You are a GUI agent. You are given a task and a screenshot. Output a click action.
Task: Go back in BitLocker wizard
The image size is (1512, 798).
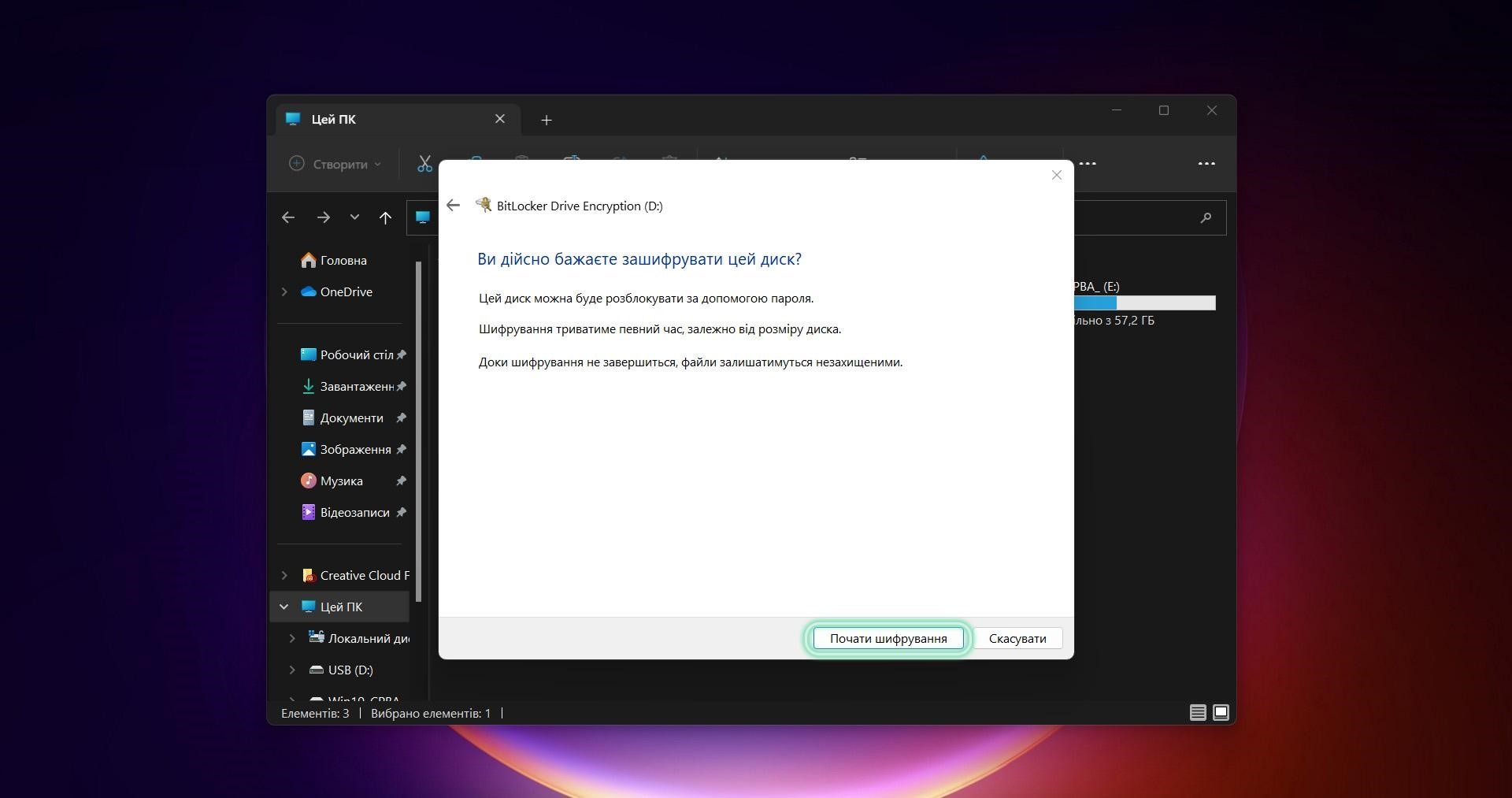pyautogui.click(x=453, y=206)
